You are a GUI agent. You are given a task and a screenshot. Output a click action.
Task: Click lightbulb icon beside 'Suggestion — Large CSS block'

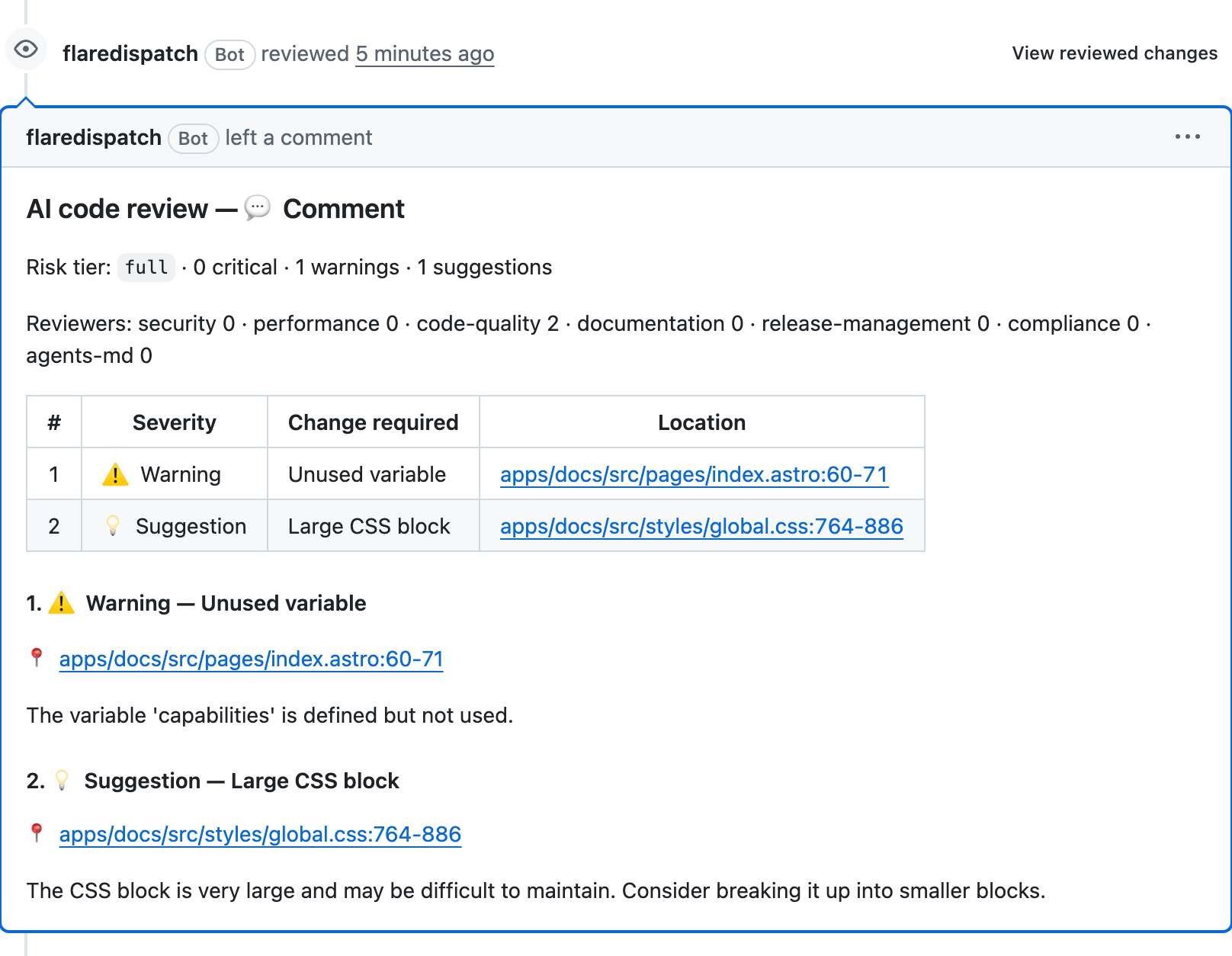pos(63,780)
